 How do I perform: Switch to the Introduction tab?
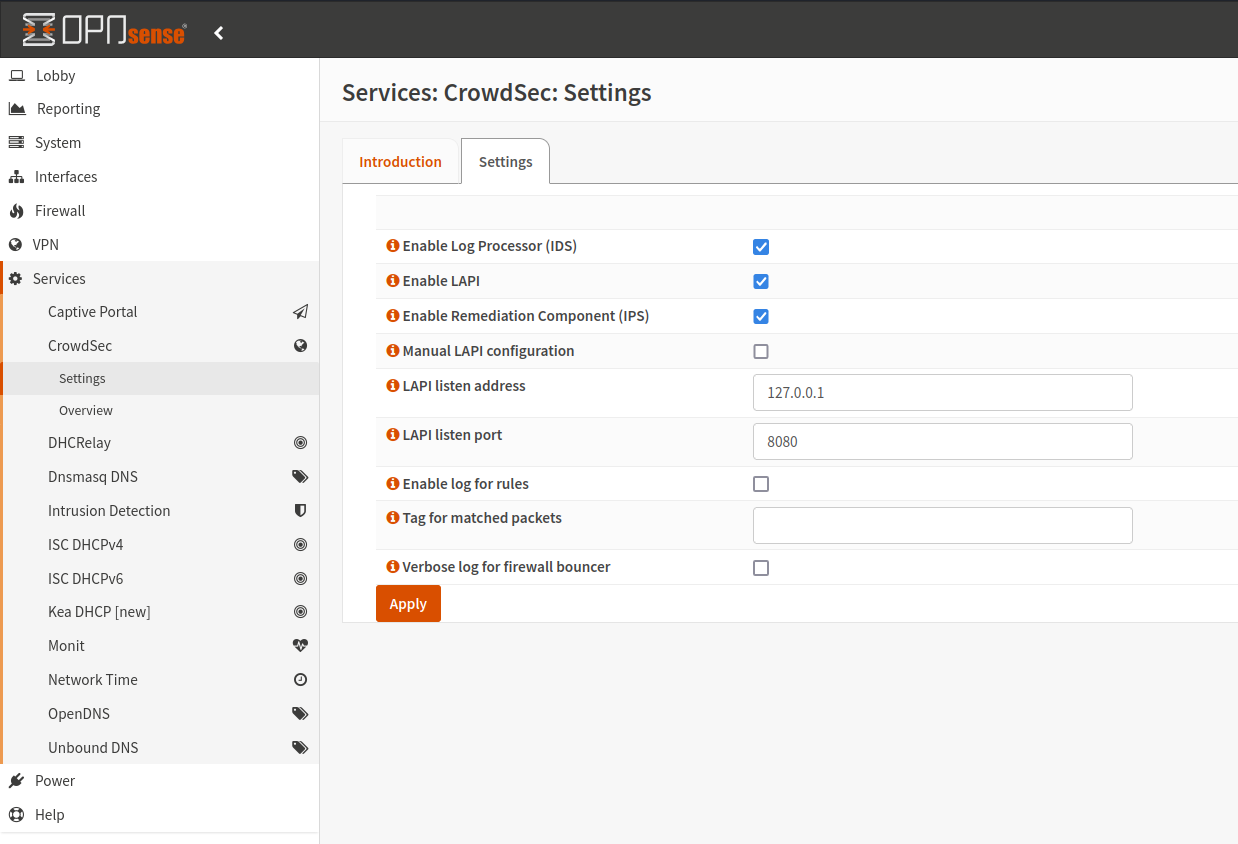(400, 161)
